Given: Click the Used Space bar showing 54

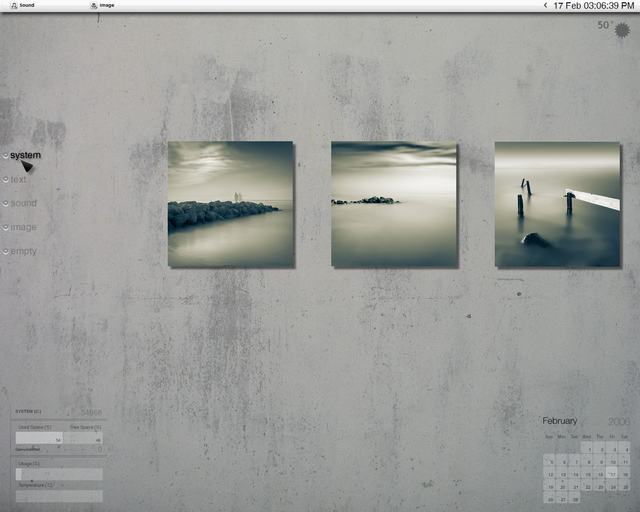Looking at the screenshot, I should coord(39,438).
